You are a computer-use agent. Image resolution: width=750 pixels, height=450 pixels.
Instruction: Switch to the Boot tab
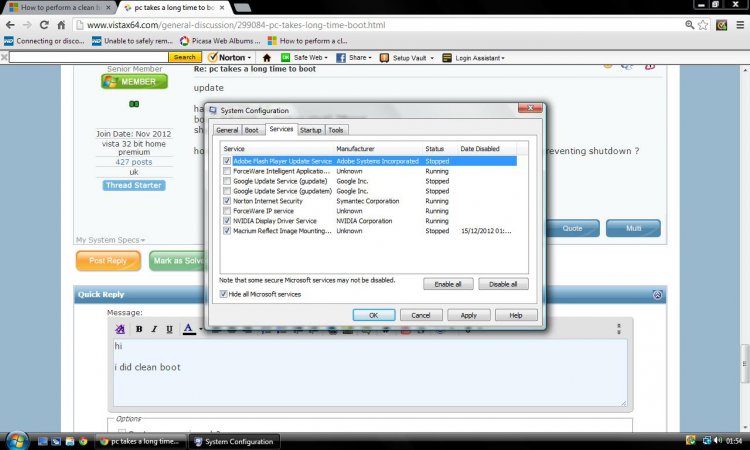(x=252, y=130)
